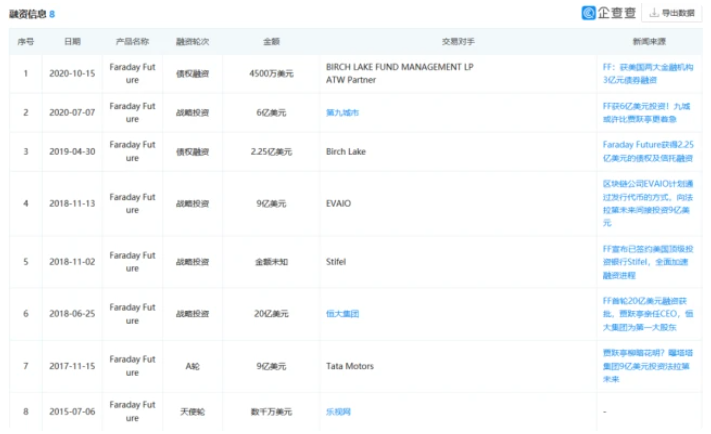Click the download icon in 导出数据 button
This screenshot has width=711, height=434.
click(x=653, y=14)
